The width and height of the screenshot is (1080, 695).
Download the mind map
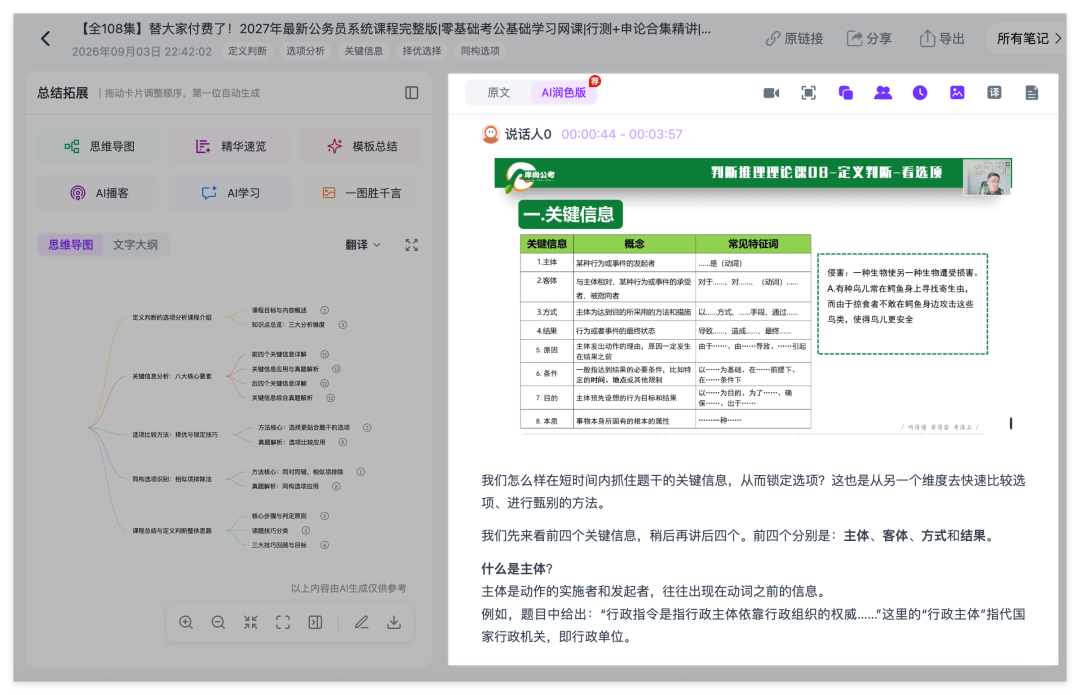(394, 623)
